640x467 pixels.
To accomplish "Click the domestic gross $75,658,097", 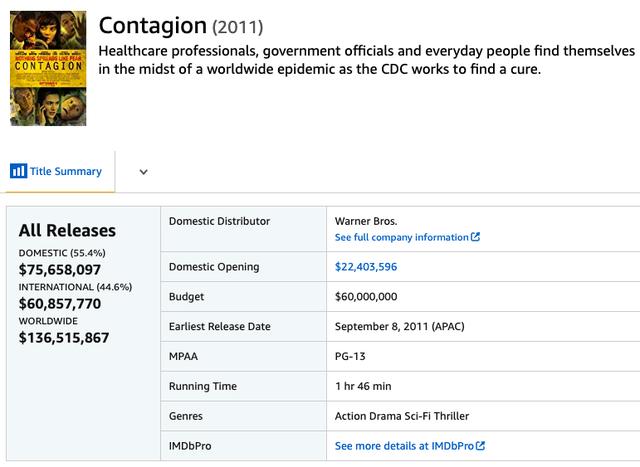I will 60,270.
